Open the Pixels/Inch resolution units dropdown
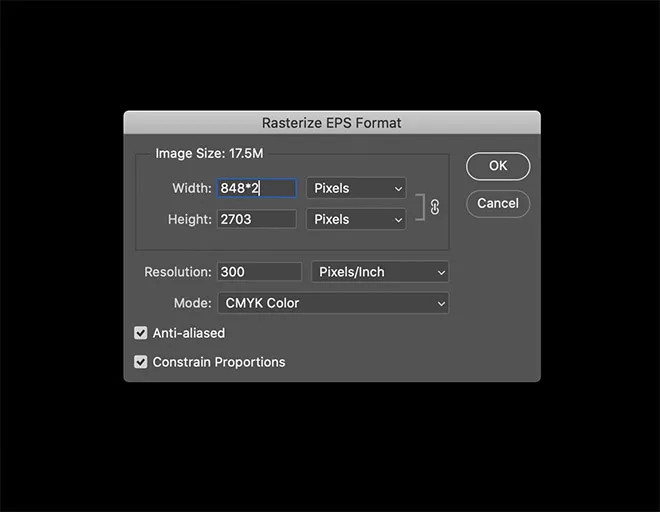Viewport: 660px width, 512px height. [380, 272]
